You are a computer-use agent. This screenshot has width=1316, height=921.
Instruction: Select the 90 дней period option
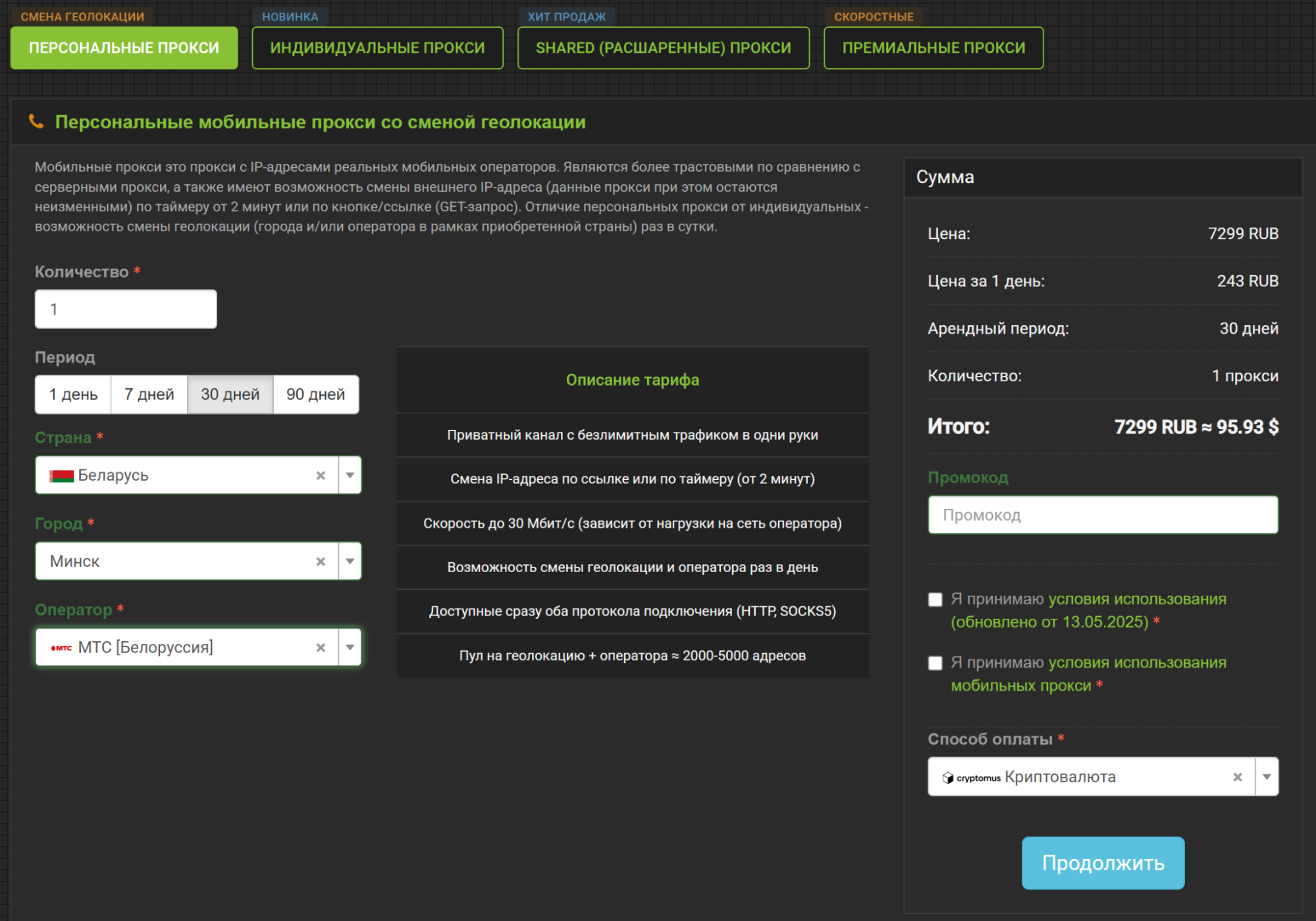point(315,394)
